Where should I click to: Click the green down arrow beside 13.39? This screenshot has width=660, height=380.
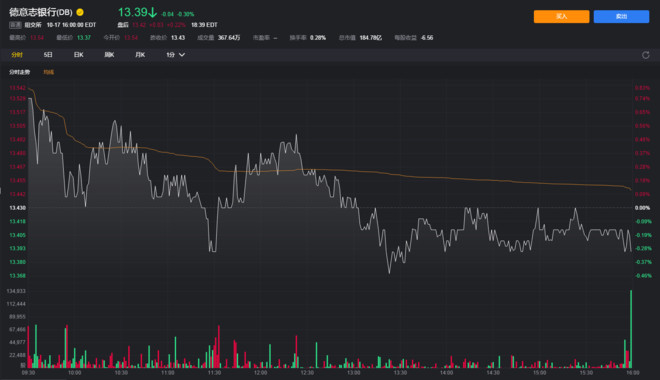click(152, 13)
